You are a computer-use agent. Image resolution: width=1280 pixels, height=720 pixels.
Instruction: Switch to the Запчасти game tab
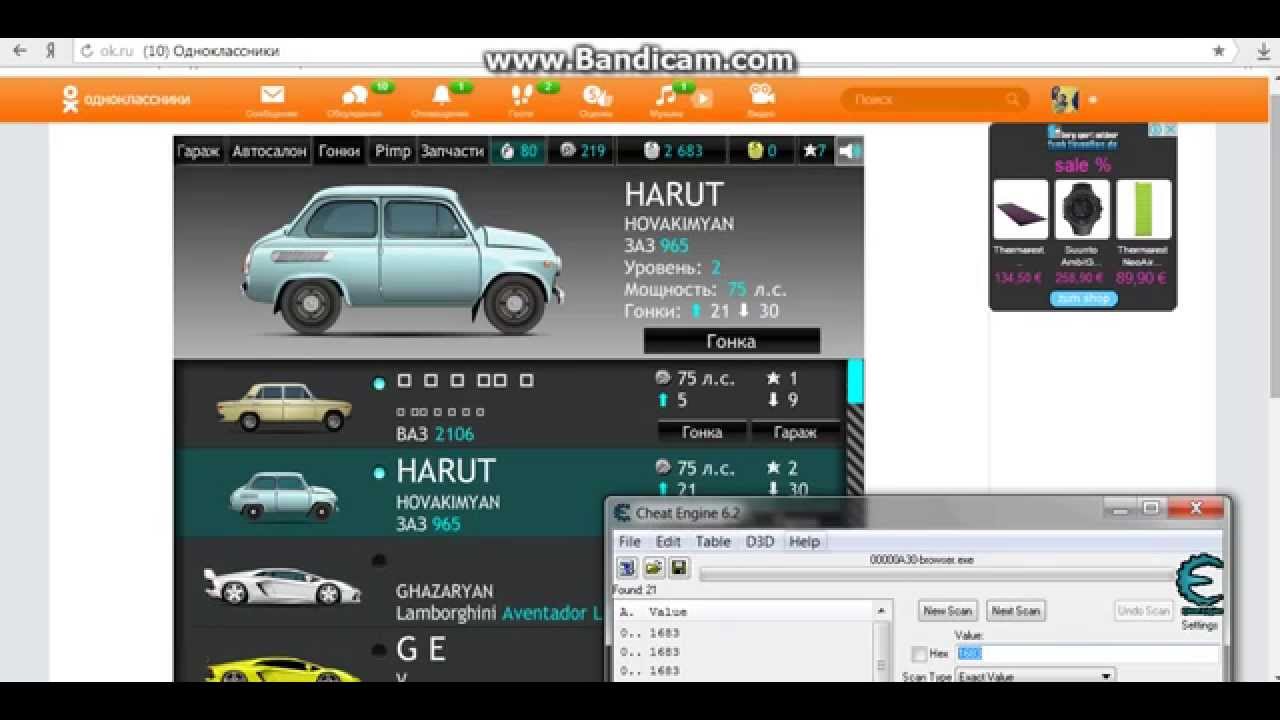tap(452, 151)
